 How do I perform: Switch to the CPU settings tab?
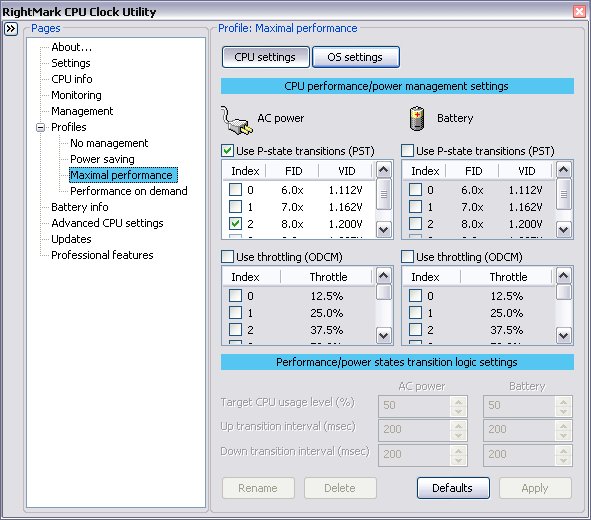[x=266, y=57]
